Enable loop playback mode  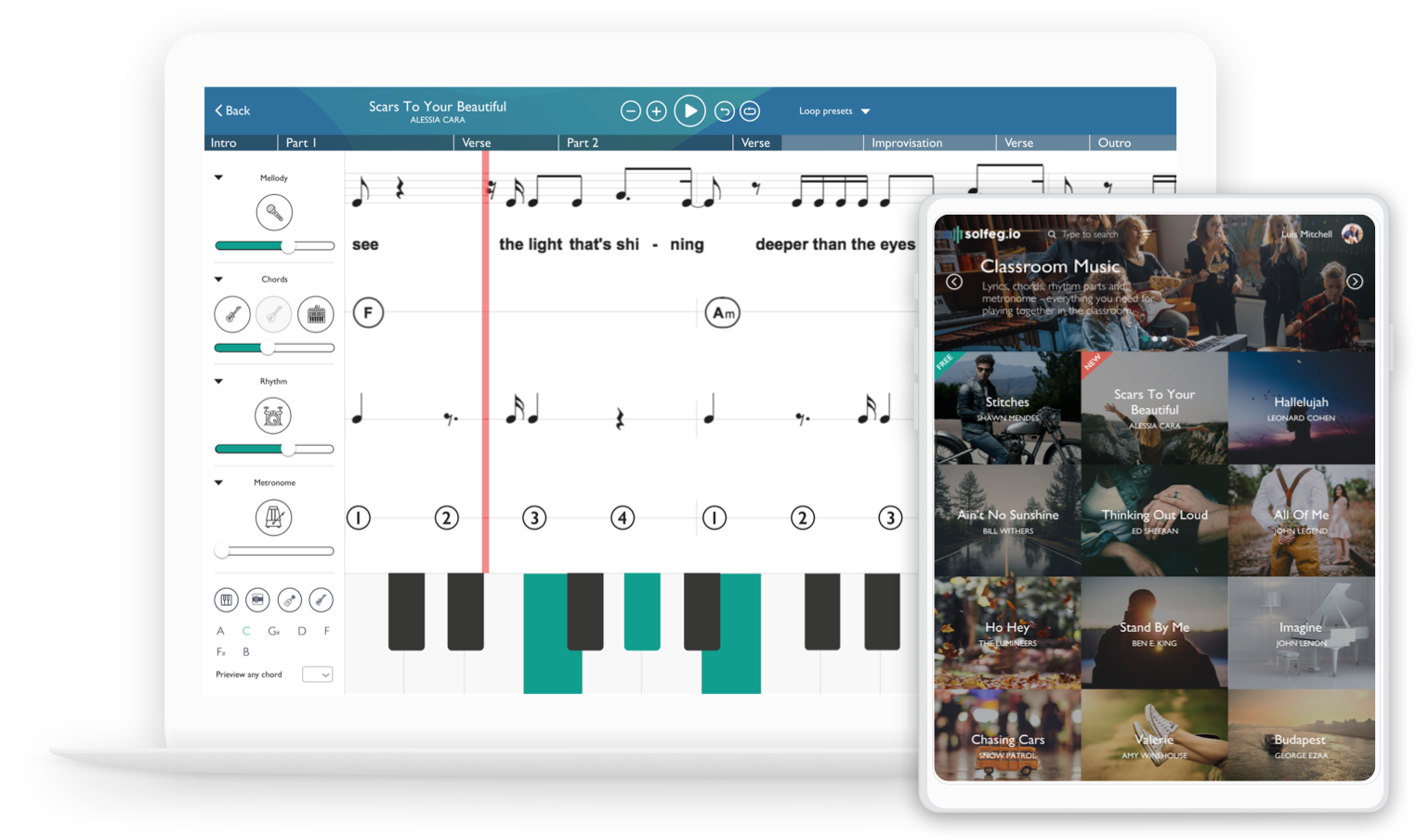tap(750, 111)
